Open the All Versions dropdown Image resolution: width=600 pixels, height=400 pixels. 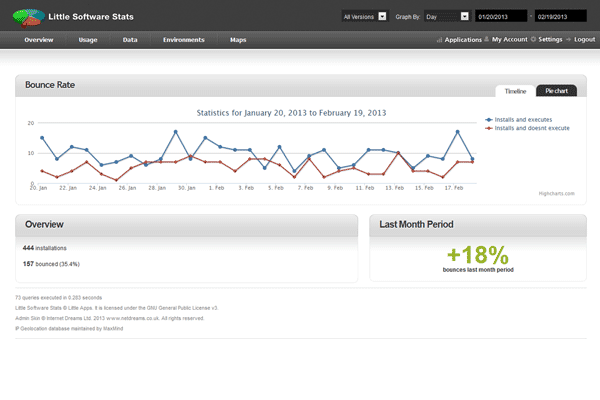[364, 17]
